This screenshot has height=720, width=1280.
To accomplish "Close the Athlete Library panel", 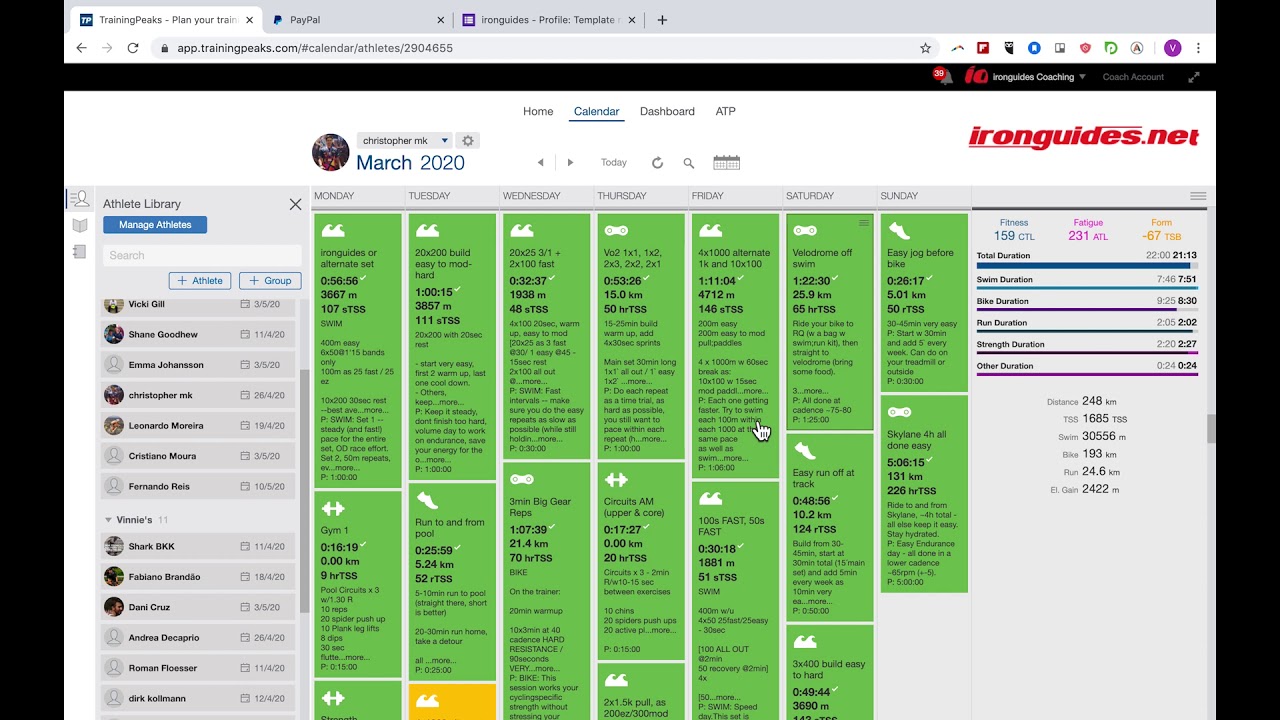I will (x=295, y=204).
